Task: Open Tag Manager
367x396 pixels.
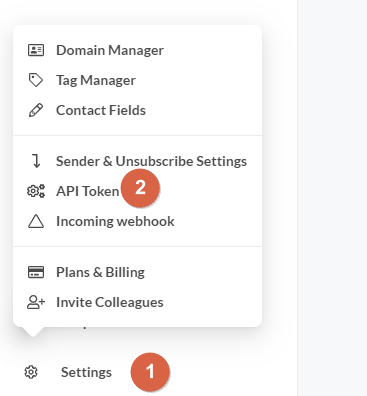Action: [96, 80]
